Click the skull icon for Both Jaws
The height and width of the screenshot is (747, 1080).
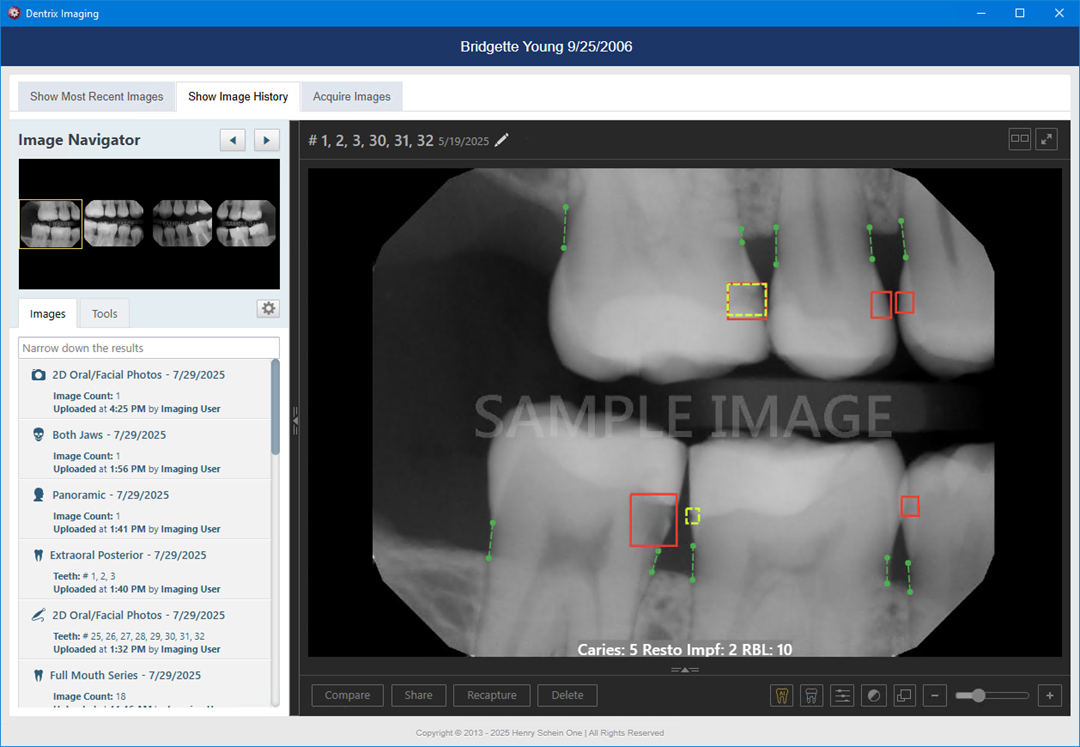coord(39,434)
